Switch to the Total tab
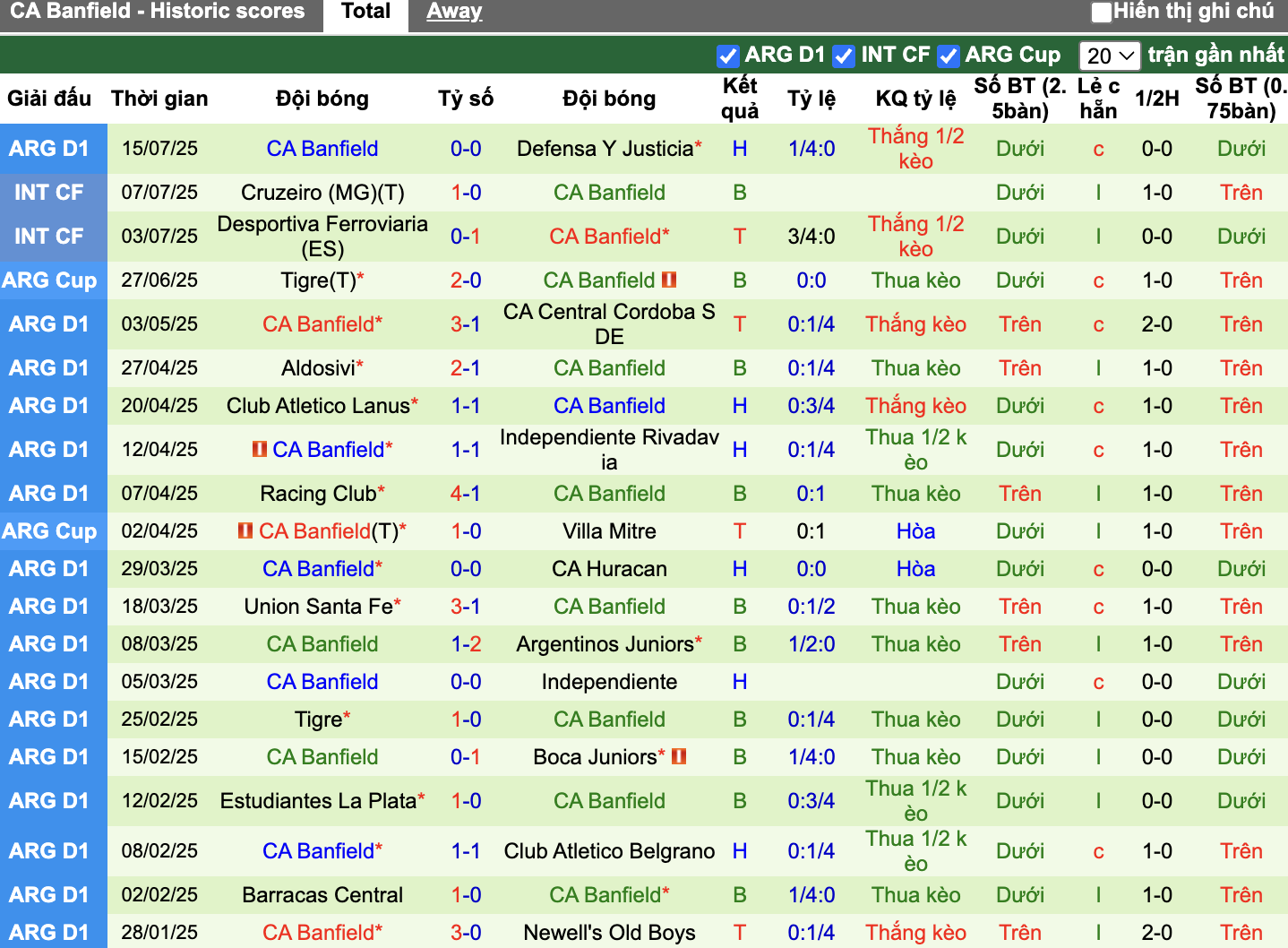This screenshot has height=948, width=1288. pyautogui.click(x=365, y=12)
